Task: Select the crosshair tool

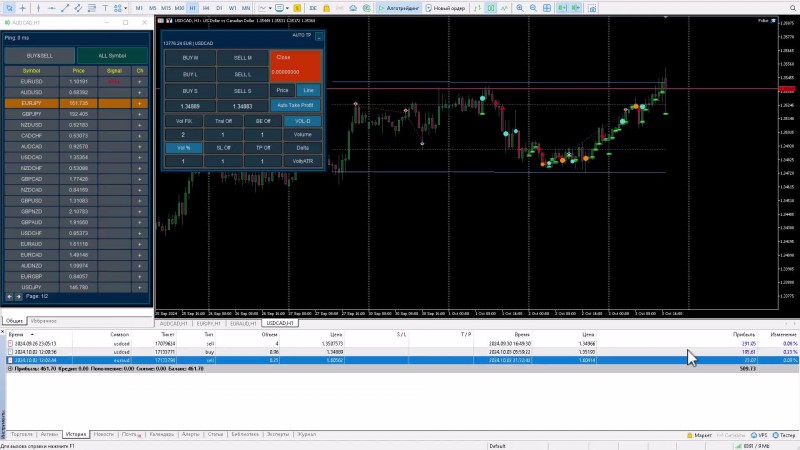Action: tap(23, 8)
